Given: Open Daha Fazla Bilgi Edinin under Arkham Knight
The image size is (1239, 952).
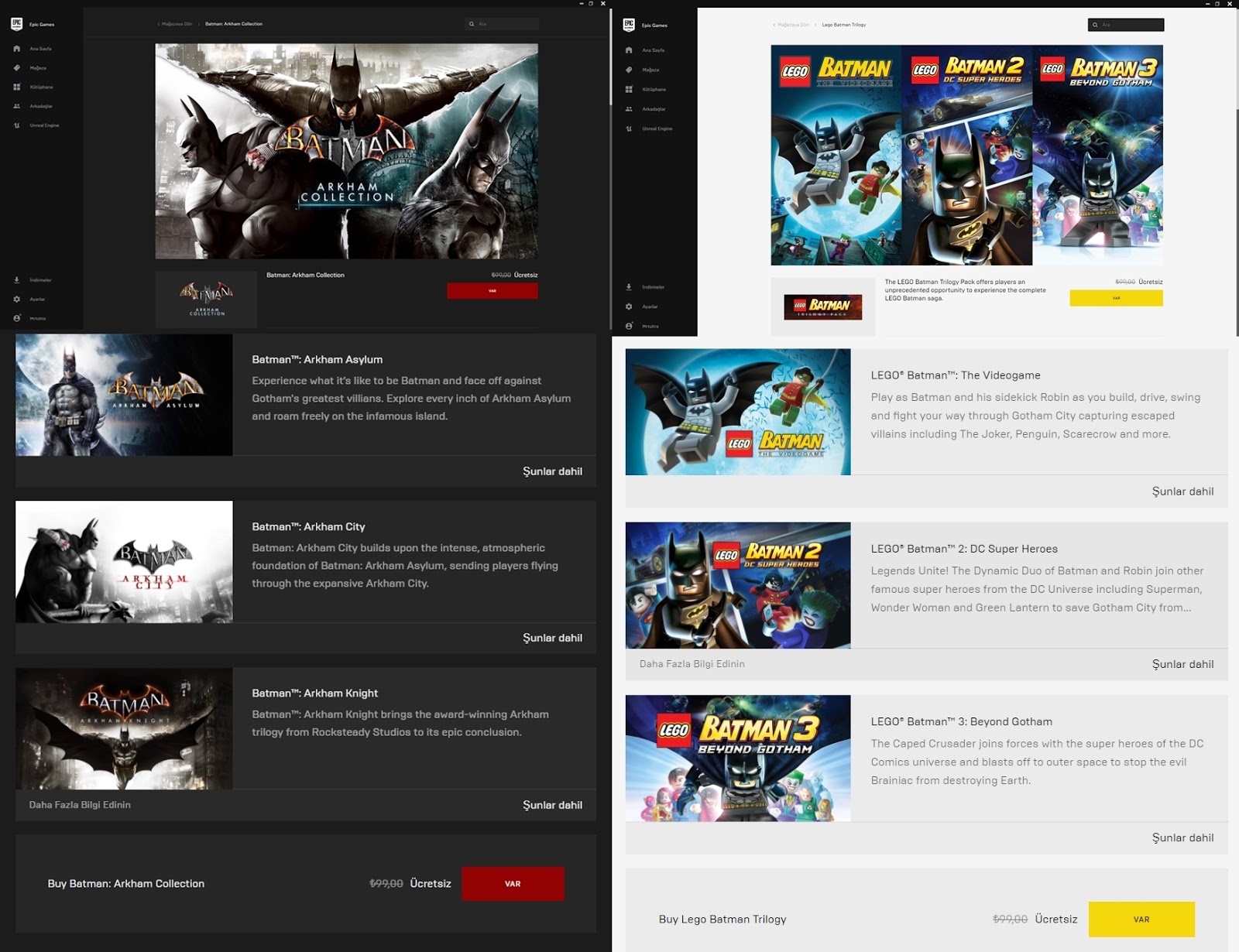Looking at the screenshot, I should tap(80, 805).
